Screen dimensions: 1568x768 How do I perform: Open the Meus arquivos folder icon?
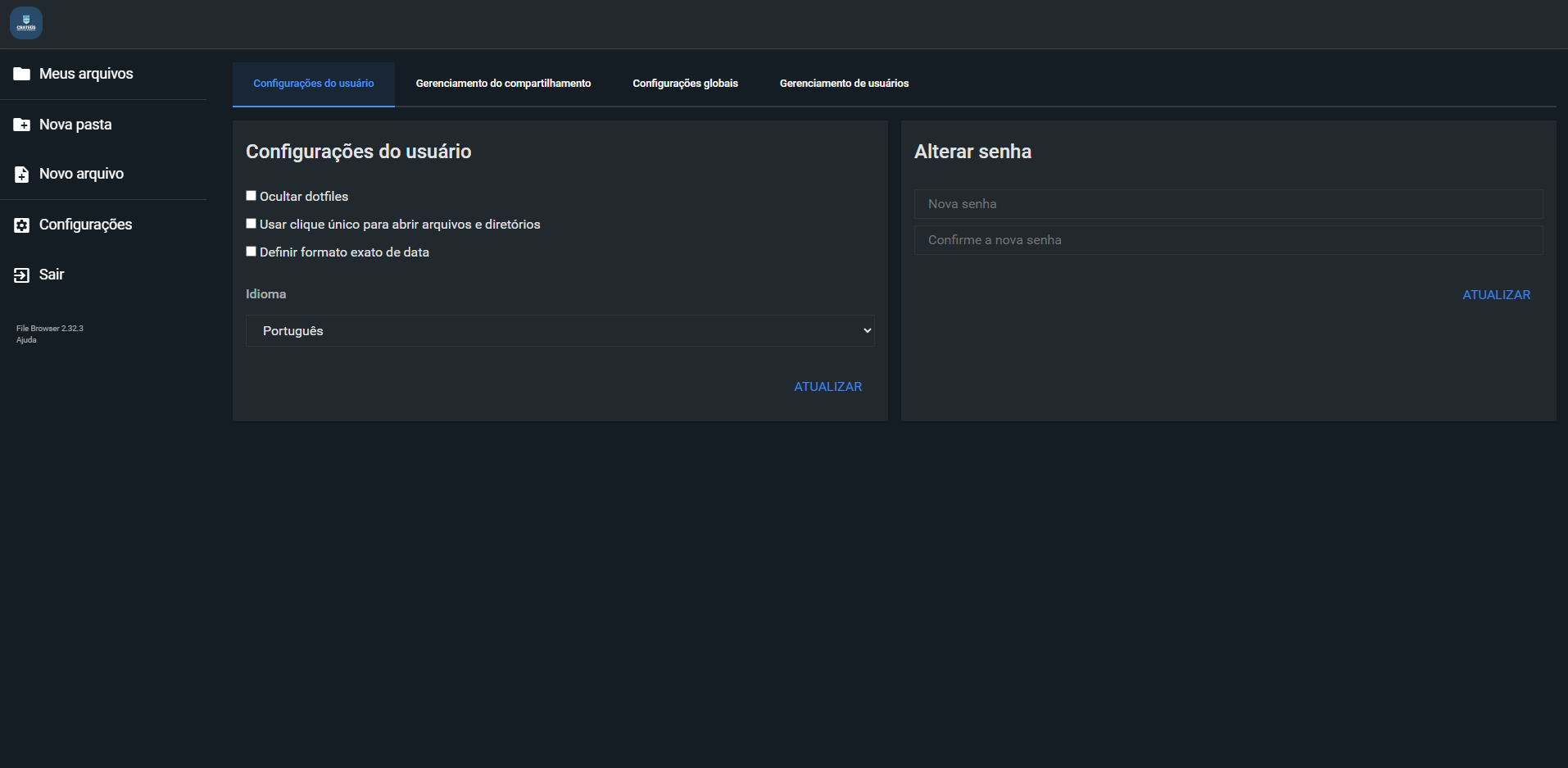click(x=22, y=74)
